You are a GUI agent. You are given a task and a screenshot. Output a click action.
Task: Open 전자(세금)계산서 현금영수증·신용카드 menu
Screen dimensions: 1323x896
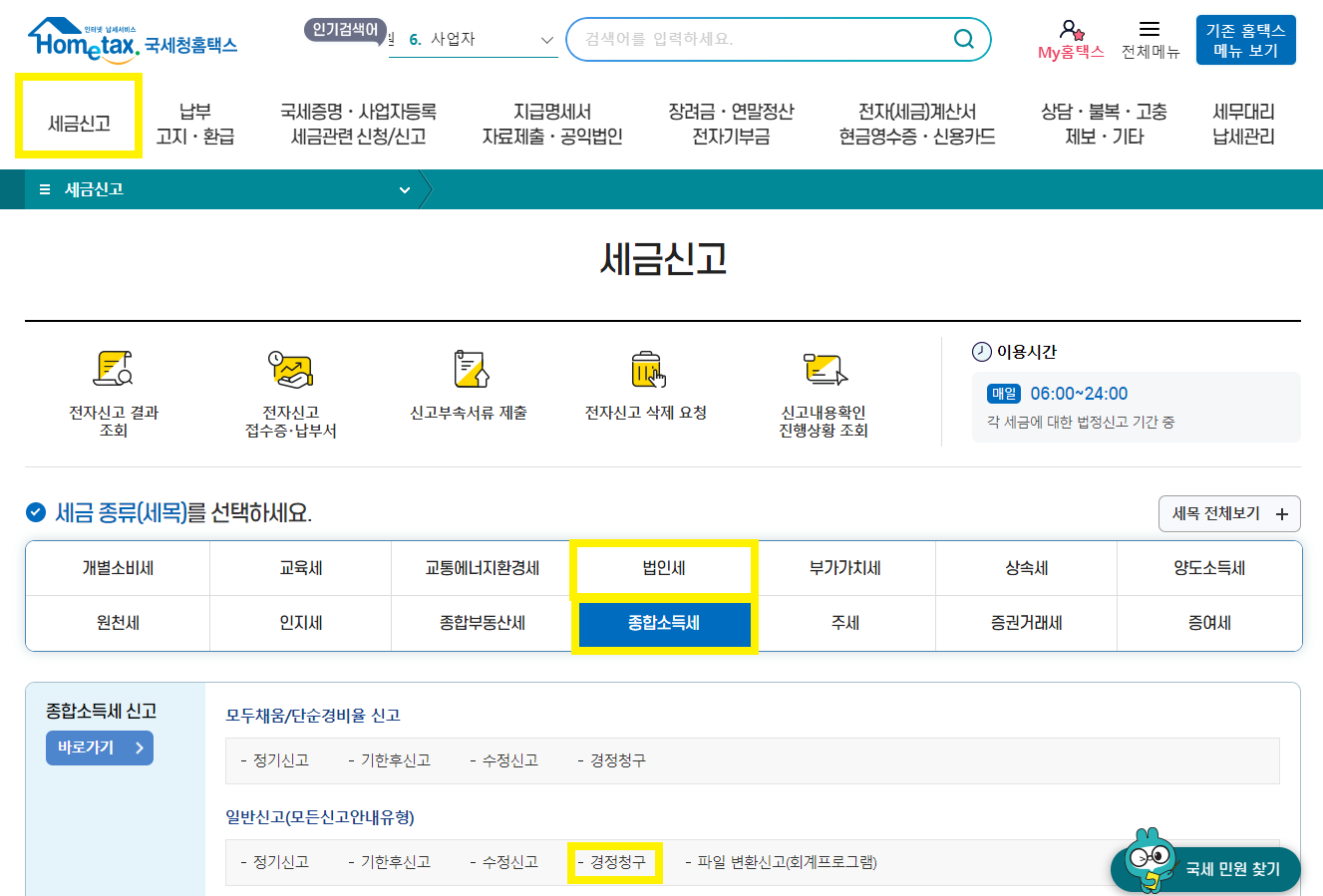pyautogui.click(x=917, y=124)
